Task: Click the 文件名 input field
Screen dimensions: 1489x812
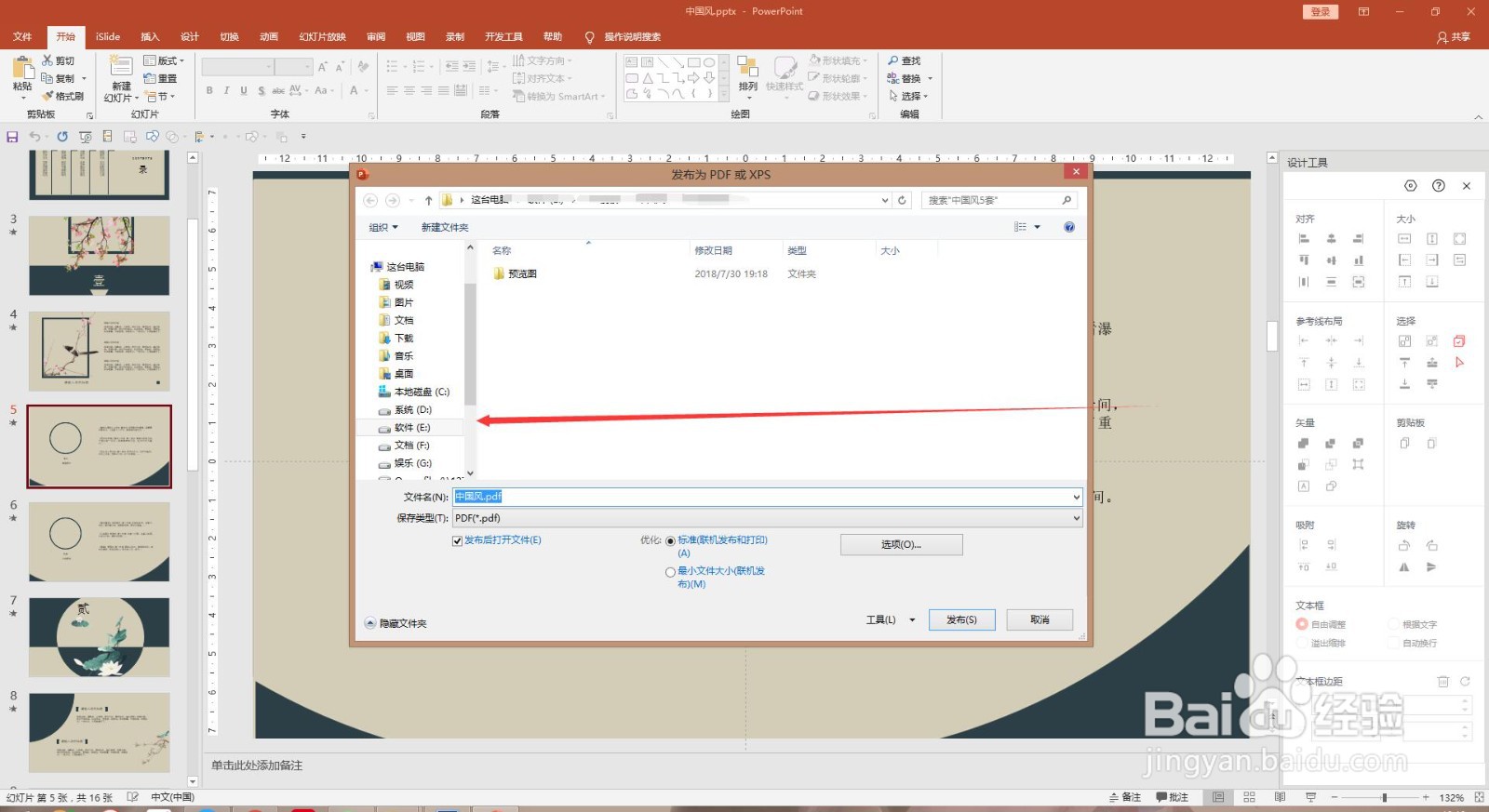Action: (x=761, y=497)
